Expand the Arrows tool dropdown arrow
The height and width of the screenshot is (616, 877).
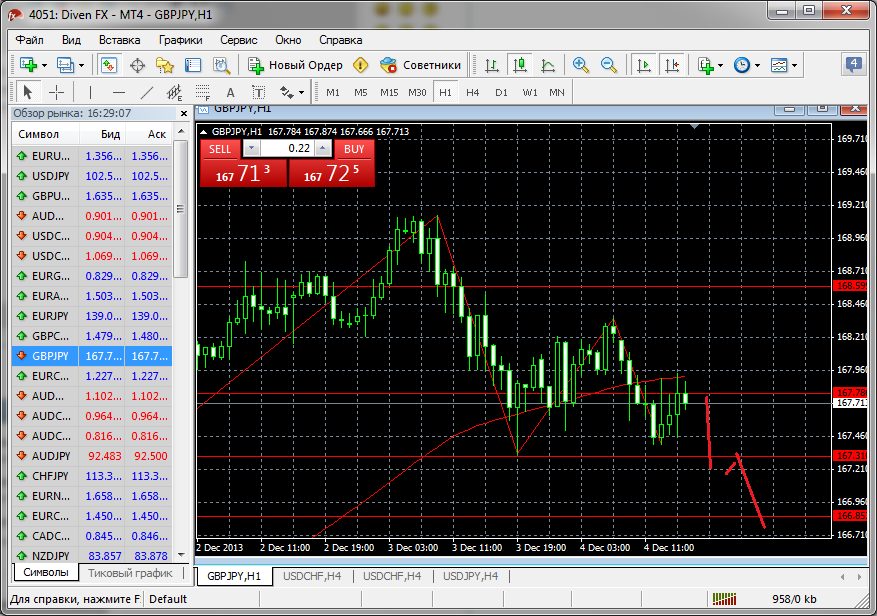tap(301, 93)
